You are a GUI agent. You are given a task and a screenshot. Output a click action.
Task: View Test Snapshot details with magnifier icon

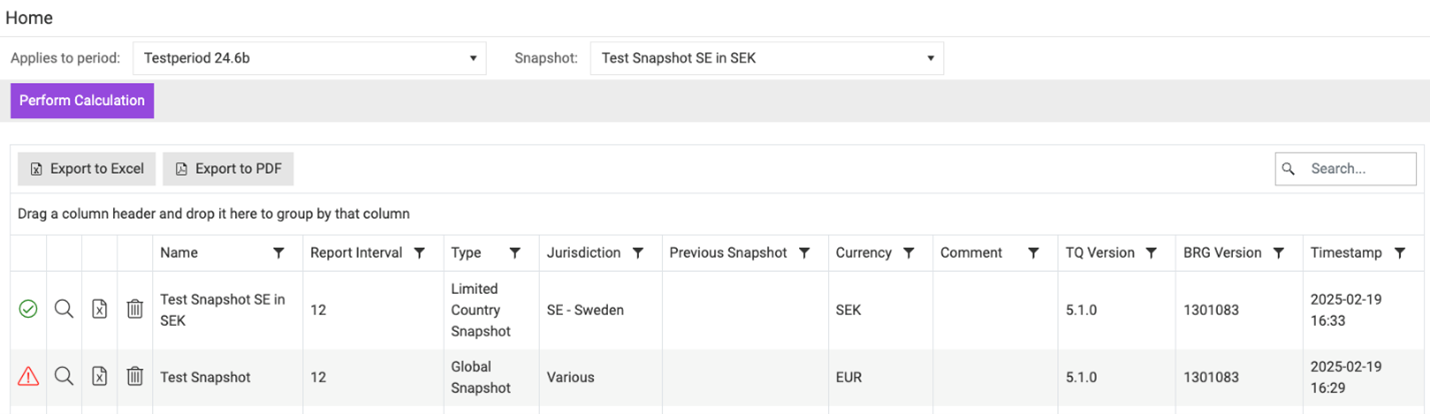click(x=64, y=377)
